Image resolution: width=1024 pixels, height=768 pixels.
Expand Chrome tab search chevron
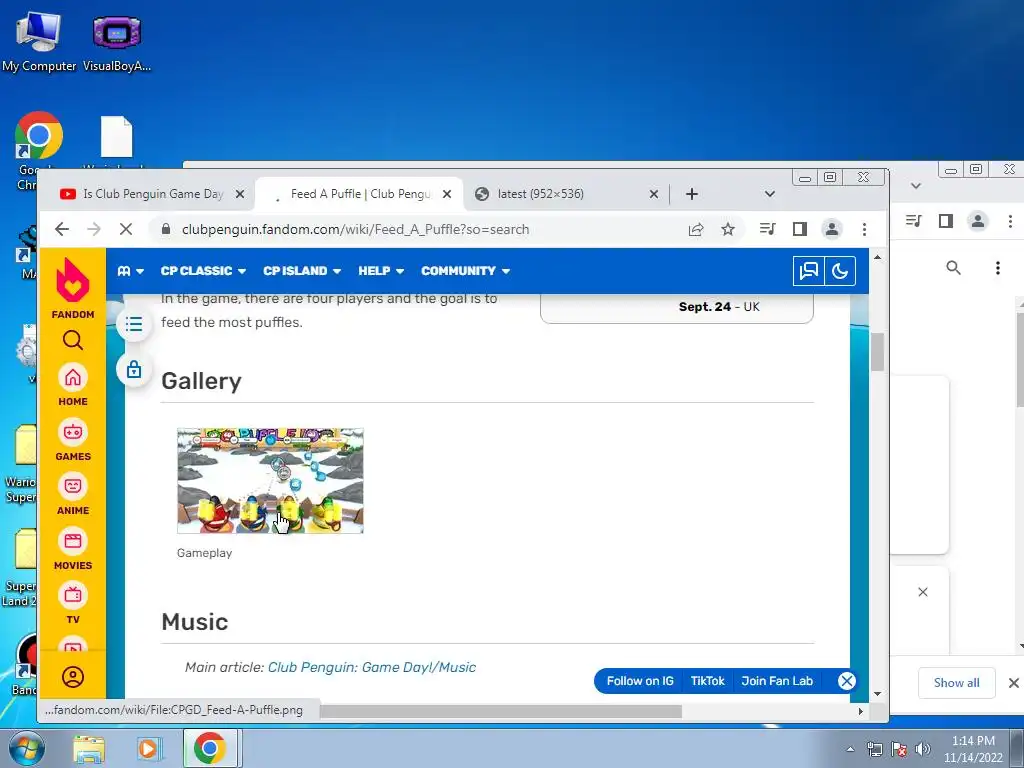pos(769,194)
